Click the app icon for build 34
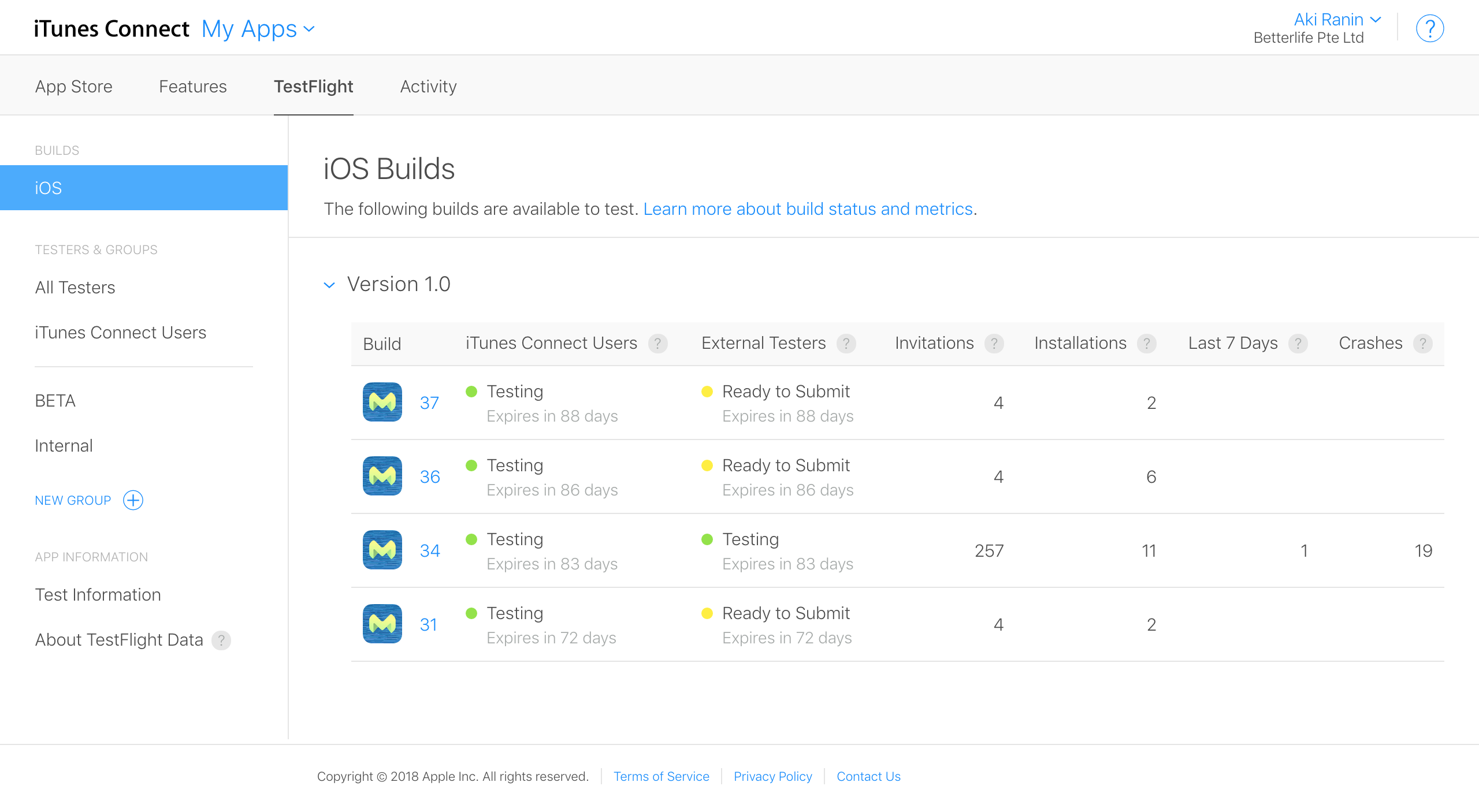This screenshot has height=812, width=1479. coord(382,550)
